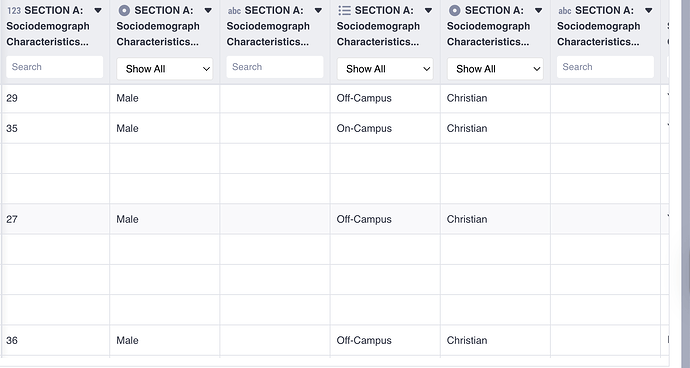
Task: Open the fourth column header caret menu
Action: coord(428,11)
